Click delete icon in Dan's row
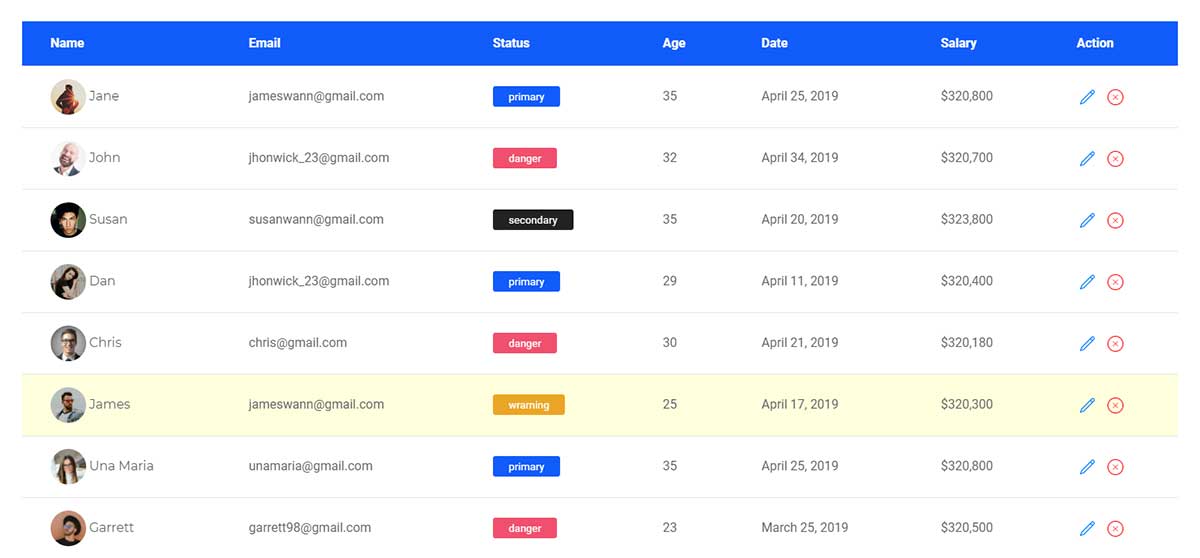1200x558 pixels. 1115,282
